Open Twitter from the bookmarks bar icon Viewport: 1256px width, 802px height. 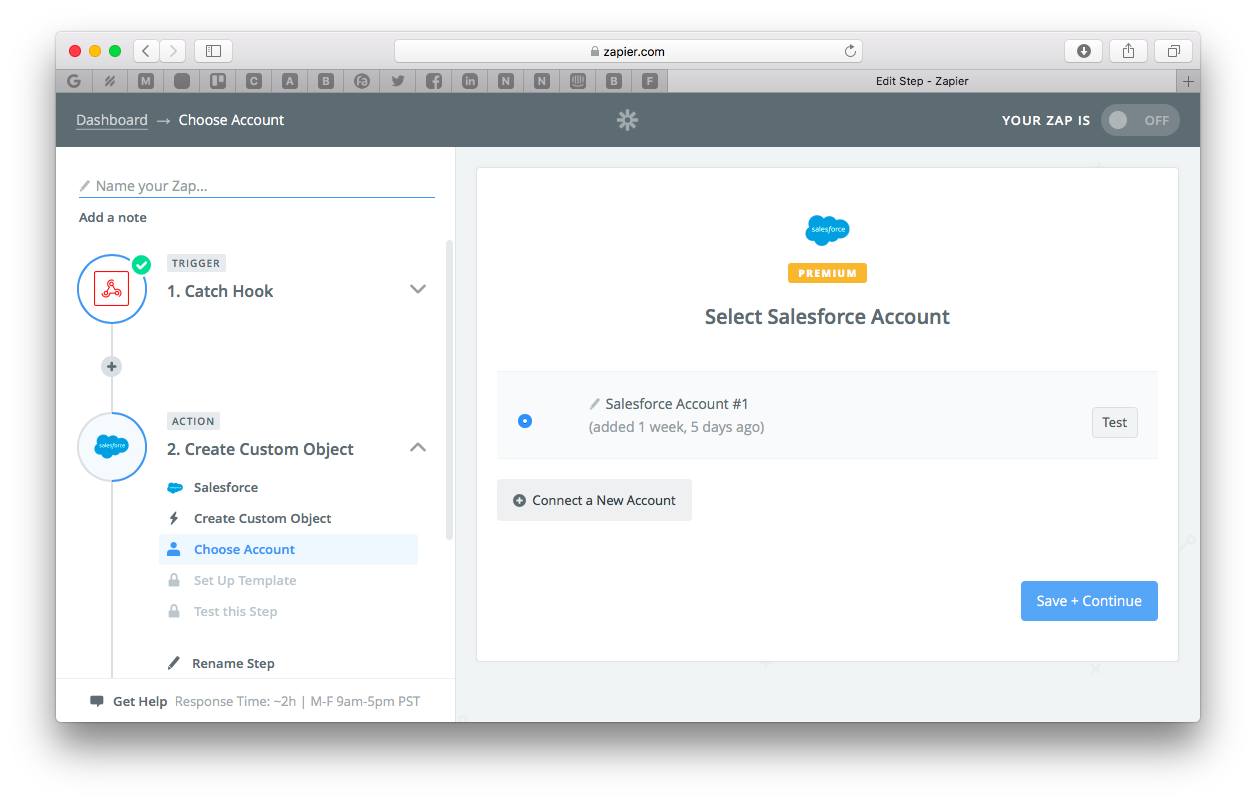pyautogui.click(x=397, y=81)
